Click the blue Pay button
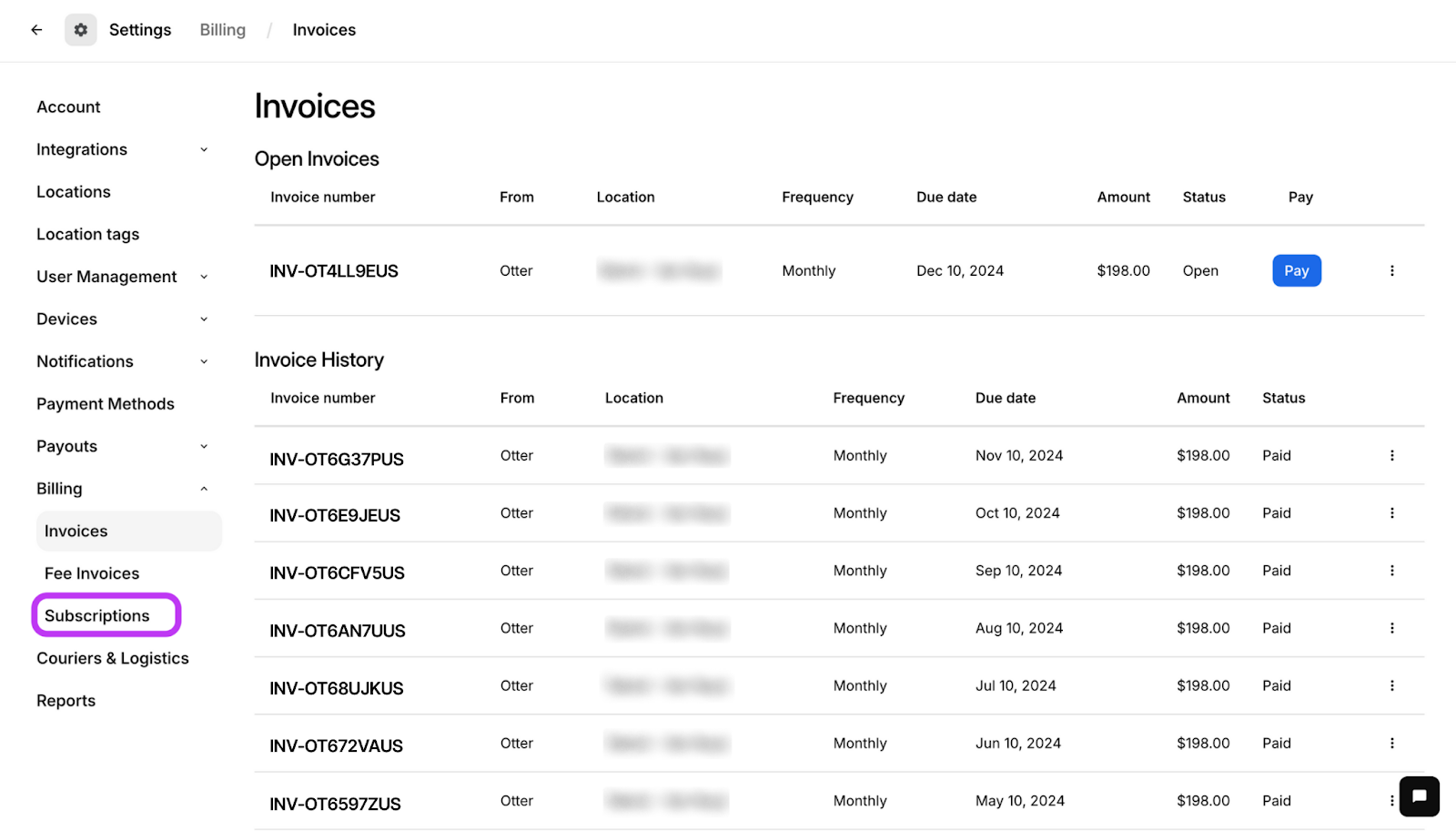Screen dimensions: 1456x831 point(1297,270)
